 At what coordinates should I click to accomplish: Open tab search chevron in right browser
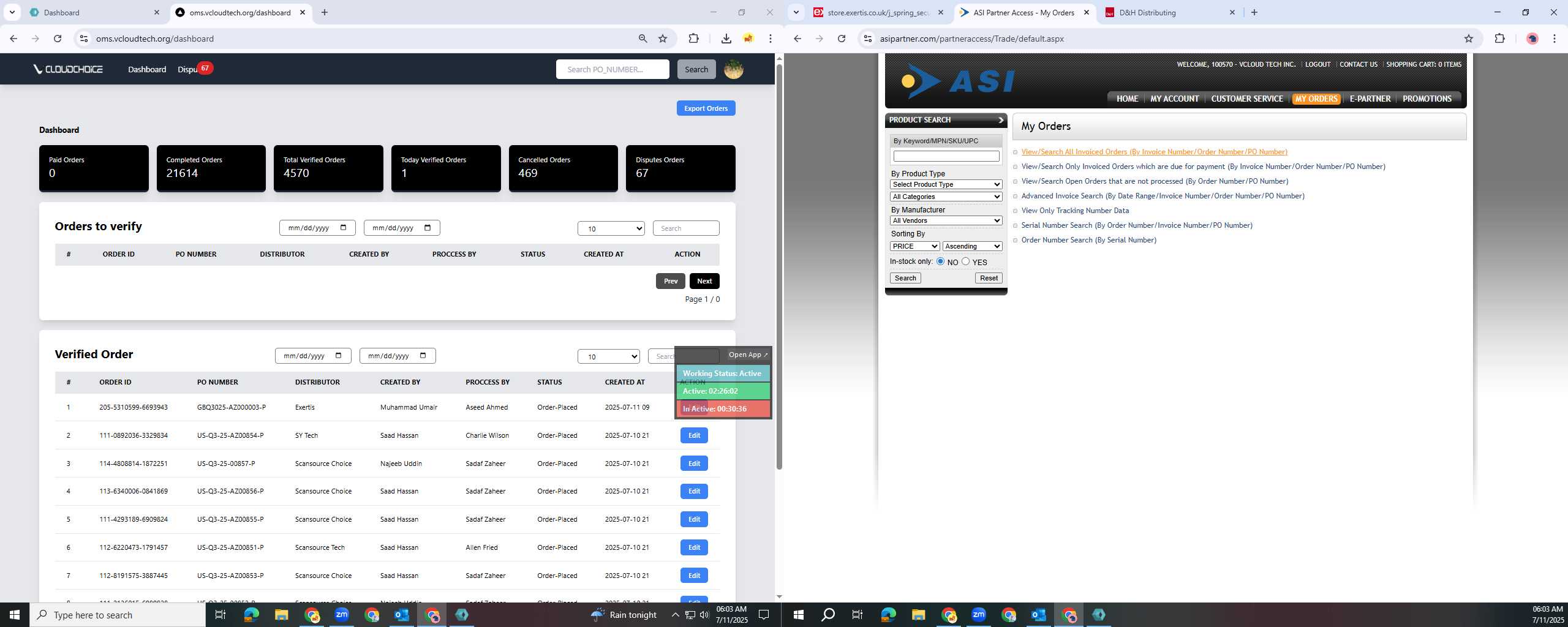tap(796, 12)
